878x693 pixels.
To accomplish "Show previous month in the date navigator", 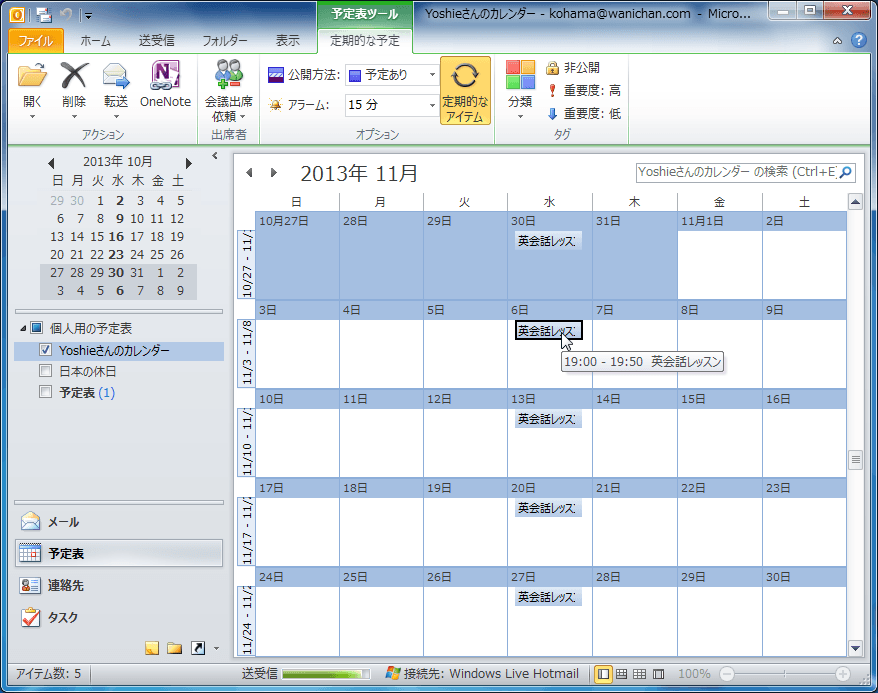I will pos(52,163).
